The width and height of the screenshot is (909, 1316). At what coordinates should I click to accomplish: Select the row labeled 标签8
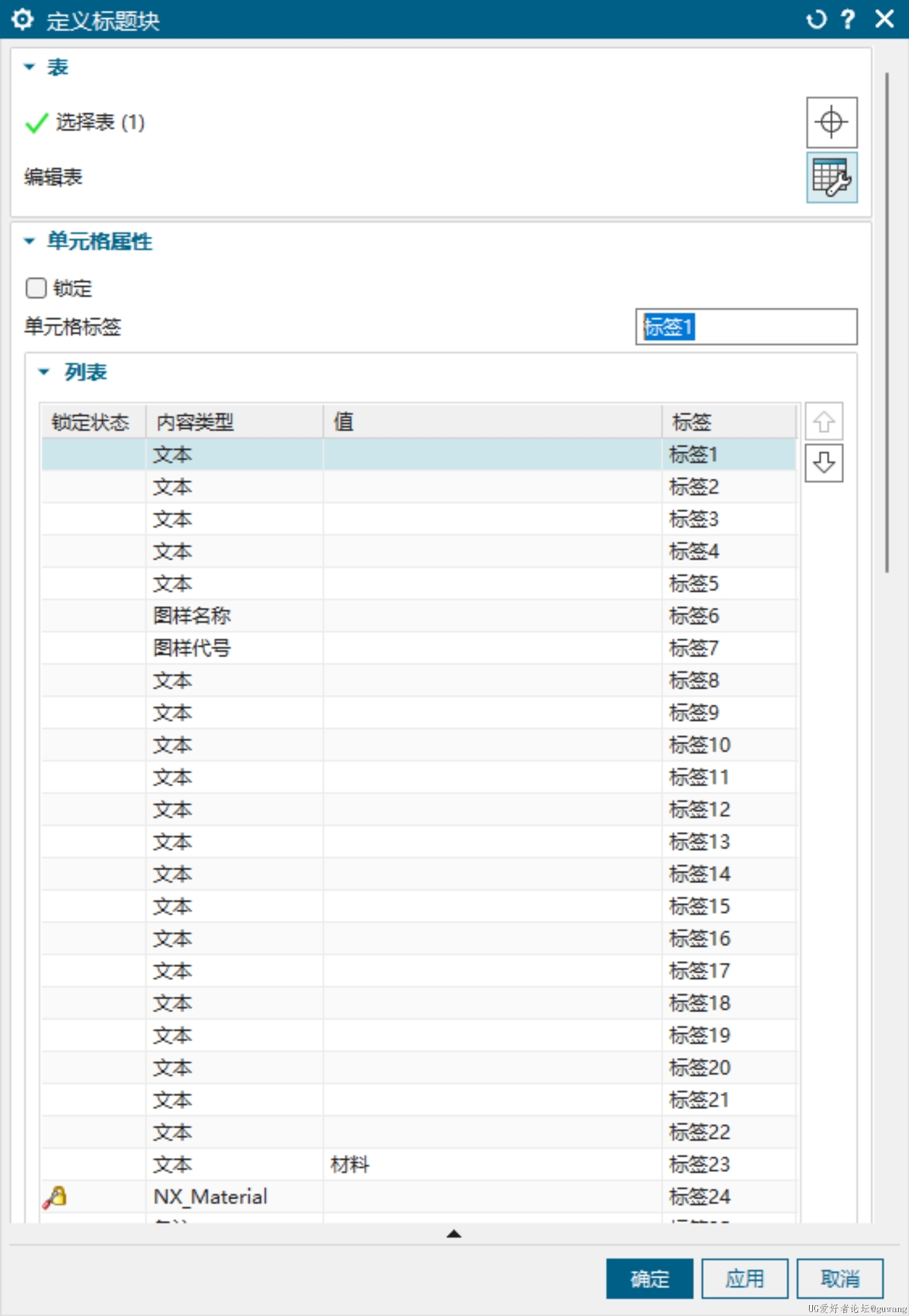pyautogui.click(x=419, y=680)
